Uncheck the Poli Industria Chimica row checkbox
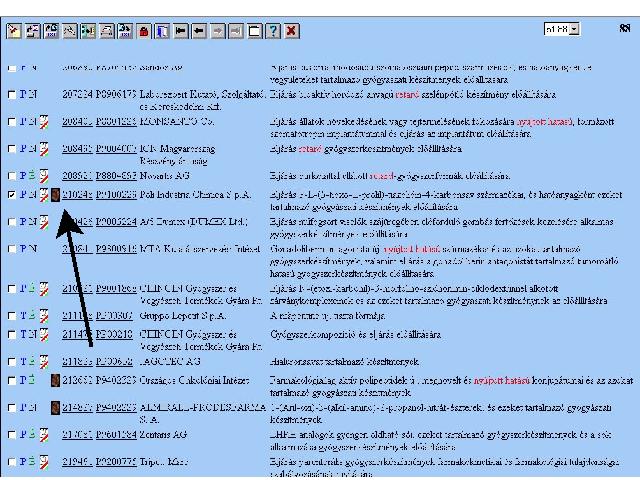The image size is (640, 480). click(x=12, y=195)
